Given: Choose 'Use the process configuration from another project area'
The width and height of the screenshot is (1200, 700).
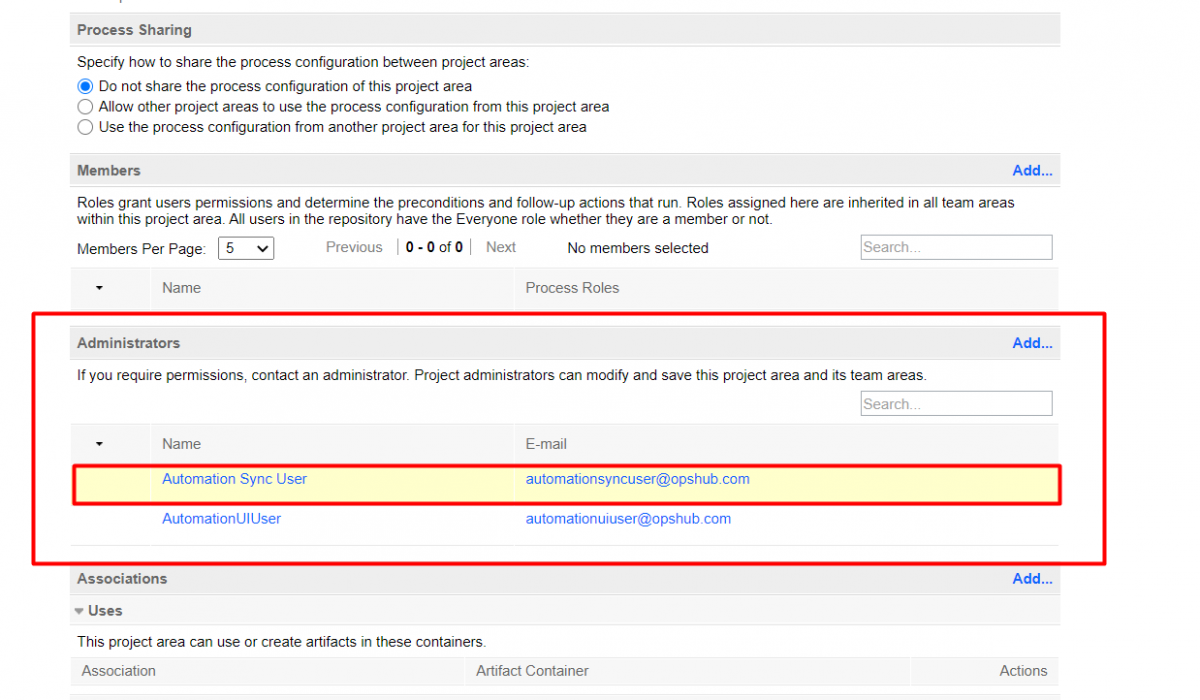Looking at the screenshot, I should [85, 127].
